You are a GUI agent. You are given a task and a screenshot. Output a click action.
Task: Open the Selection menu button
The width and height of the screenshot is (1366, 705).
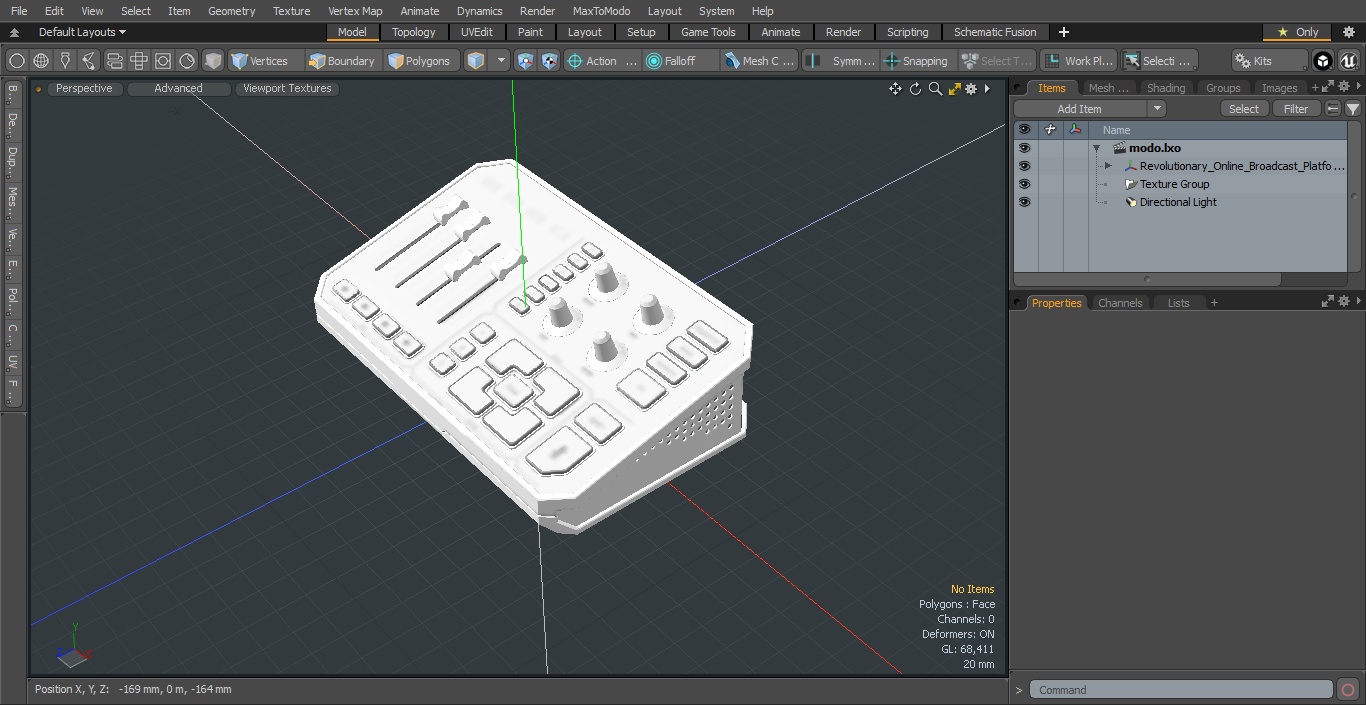(1158, 61)
